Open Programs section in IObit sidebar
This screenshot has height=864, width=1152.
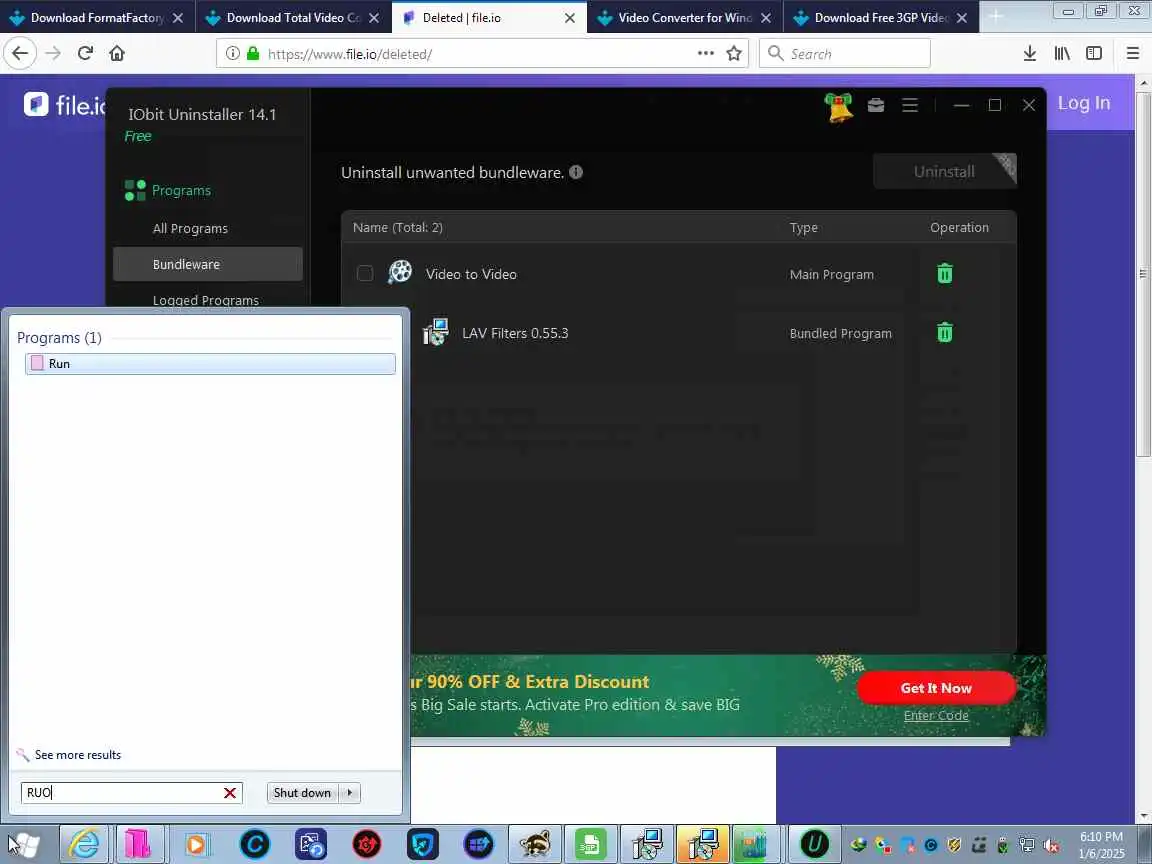click(x=168, y=190)
